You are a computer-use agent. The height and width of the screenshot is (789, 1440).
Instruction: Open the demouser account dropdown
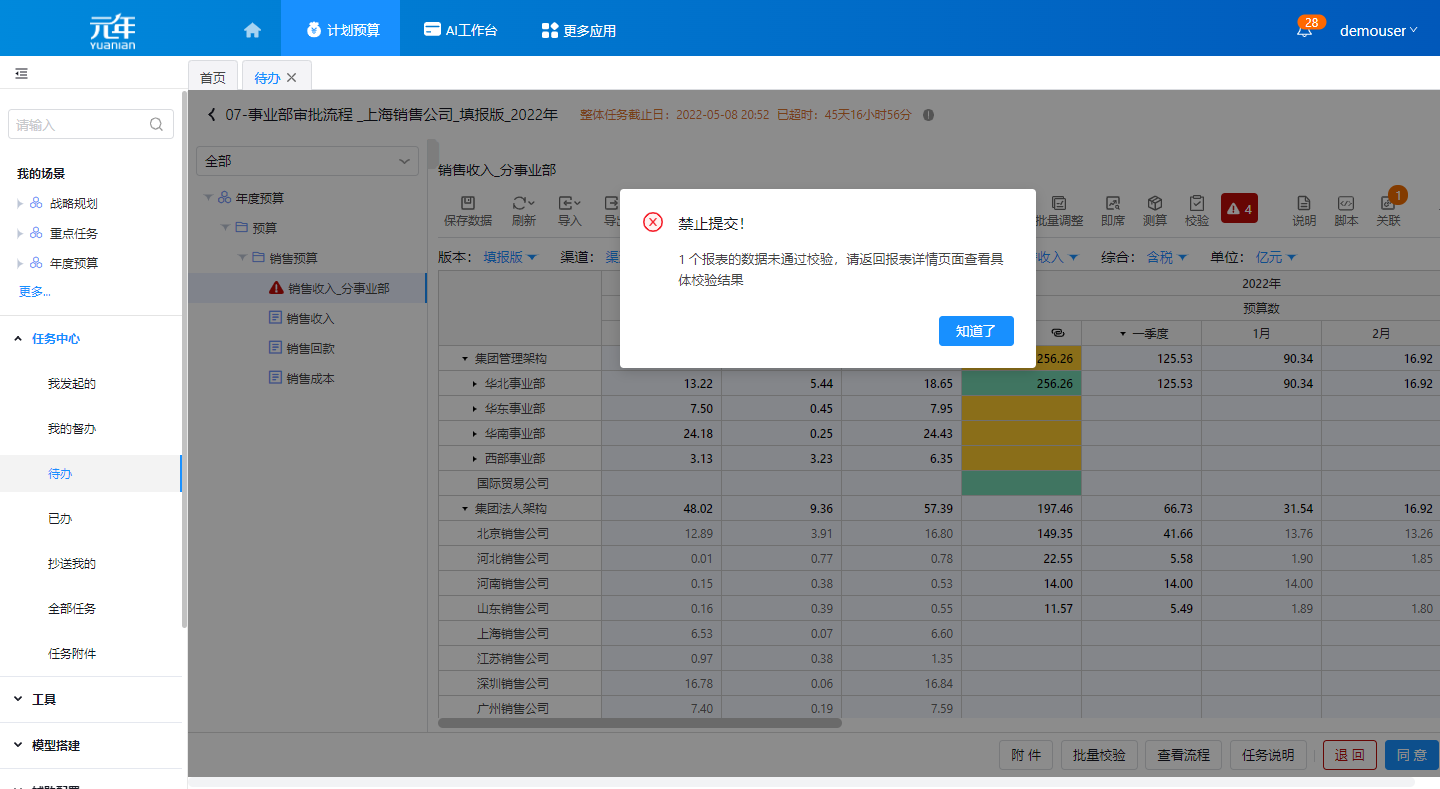pyautogui.click(x=1378, y=31)
